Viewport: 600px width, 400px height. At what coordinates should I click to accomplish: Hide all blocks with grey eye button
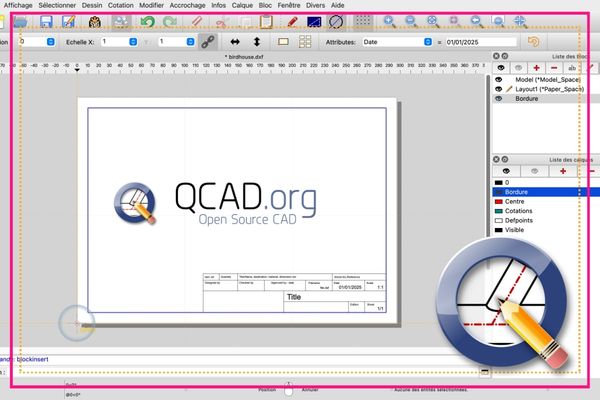pyautogui.click(x=518, y=68)
